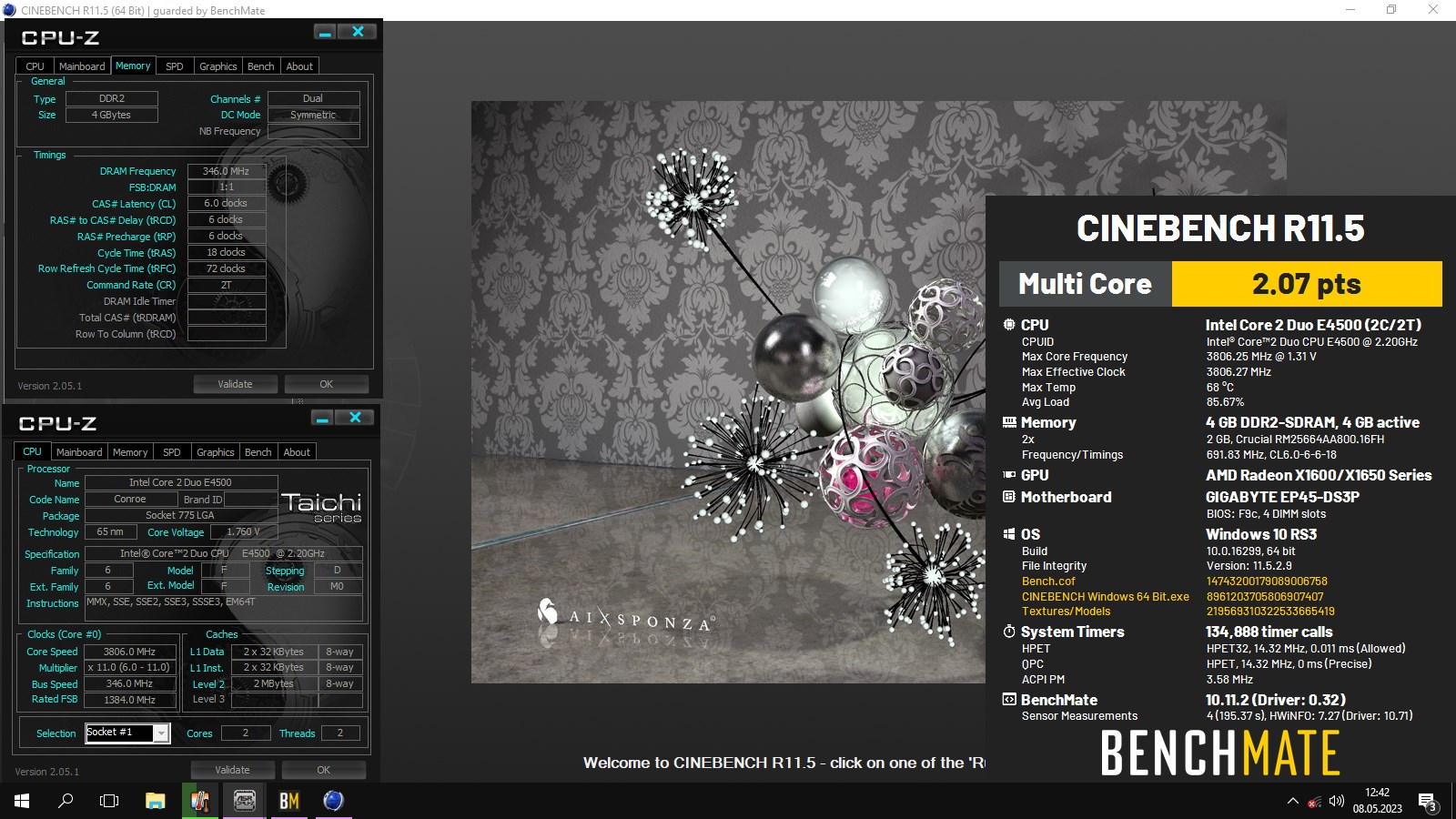Select the BenchMate icon next to version
This screenshot has width=1456, height=819.
pyautogui.click(x=1009, y=700)
